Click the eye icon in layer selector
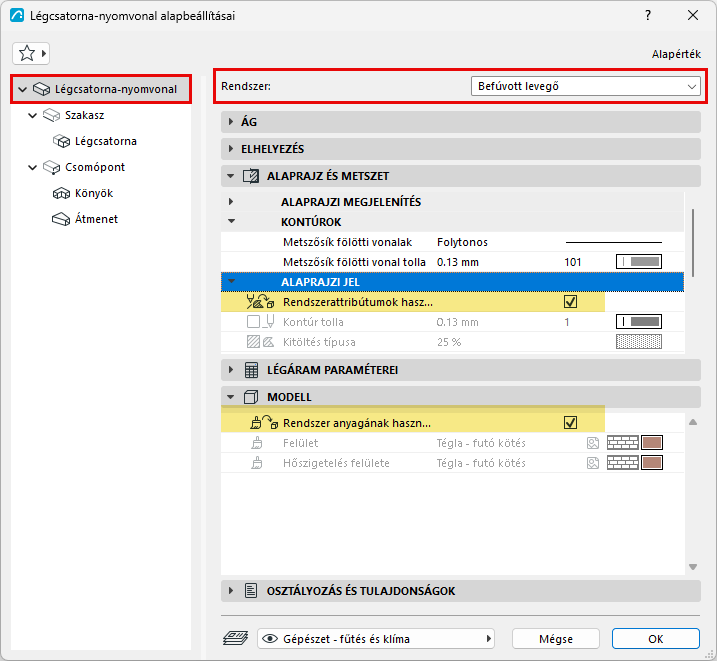Viewport: 717px width, 661px height. [270, 639]
